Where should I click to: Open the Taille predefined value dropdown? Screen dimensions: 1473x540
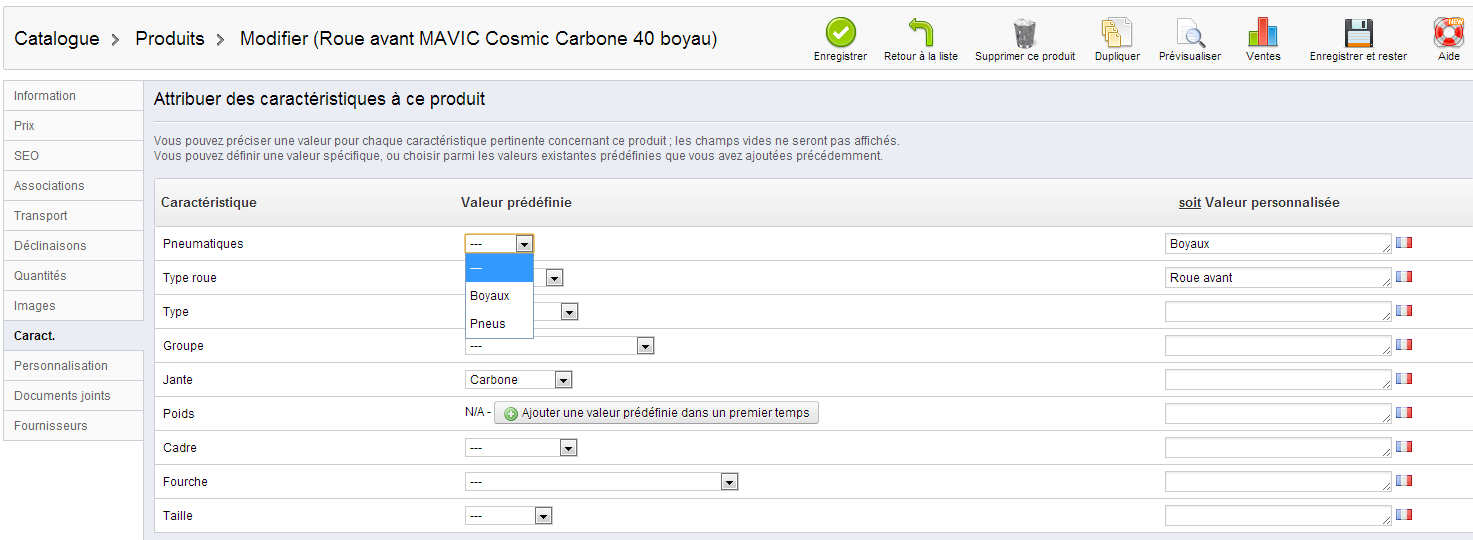pyautogui.click(x=508, y=516)
